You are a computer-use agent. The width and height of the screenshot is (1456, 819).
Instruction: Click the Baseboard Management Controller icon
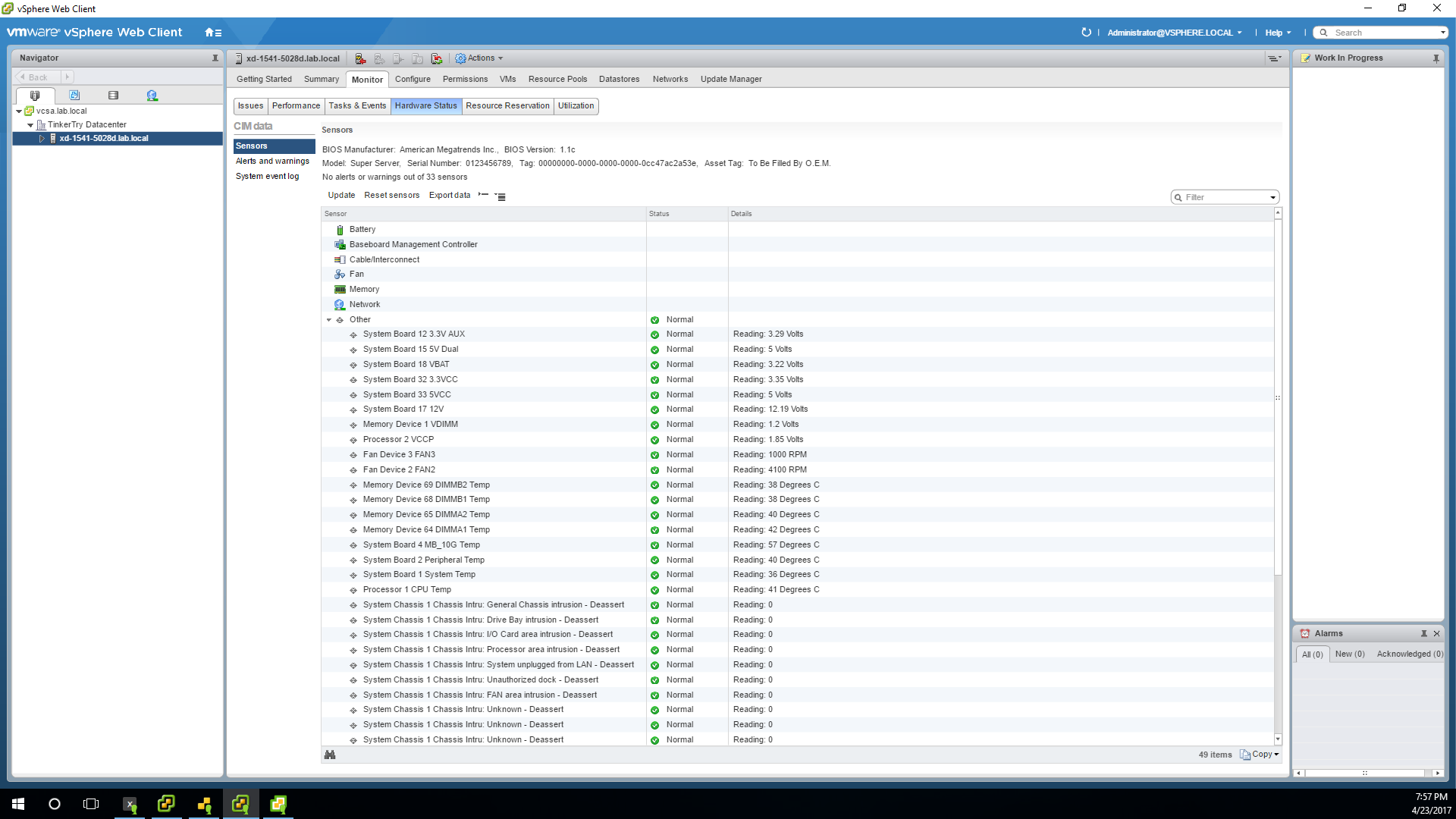(x=340, y=244)
